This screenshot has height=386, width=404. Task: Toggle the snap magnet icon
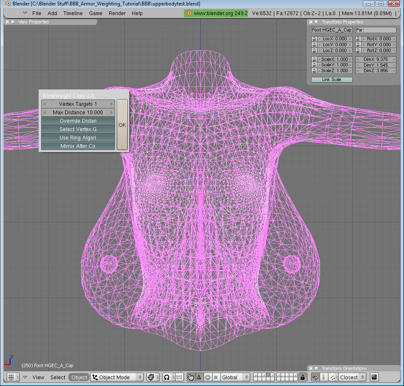click(315, 377)
